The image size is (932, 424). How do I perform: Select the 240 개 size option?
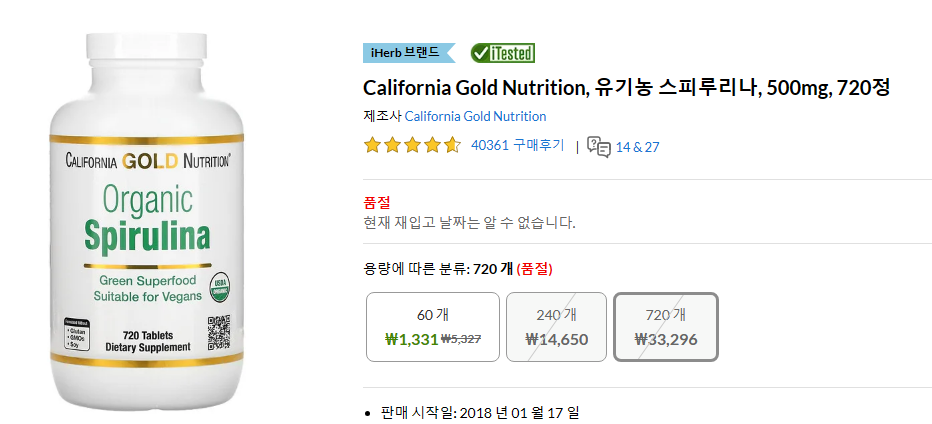(556, 326)
